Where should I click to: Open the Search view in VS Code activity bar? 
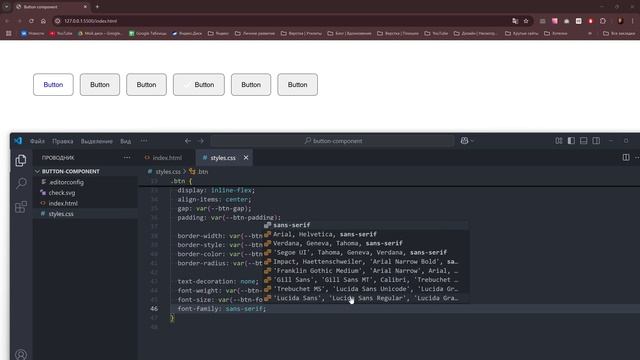point(21,183)
